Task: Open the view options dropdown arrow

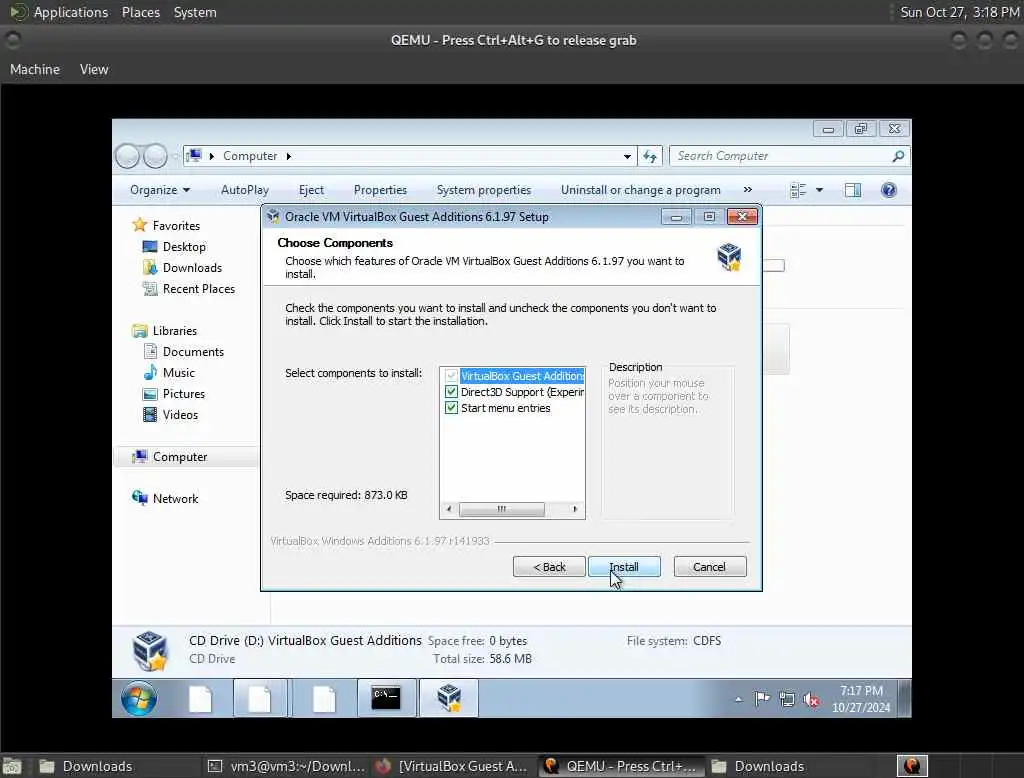Action: 820,190
